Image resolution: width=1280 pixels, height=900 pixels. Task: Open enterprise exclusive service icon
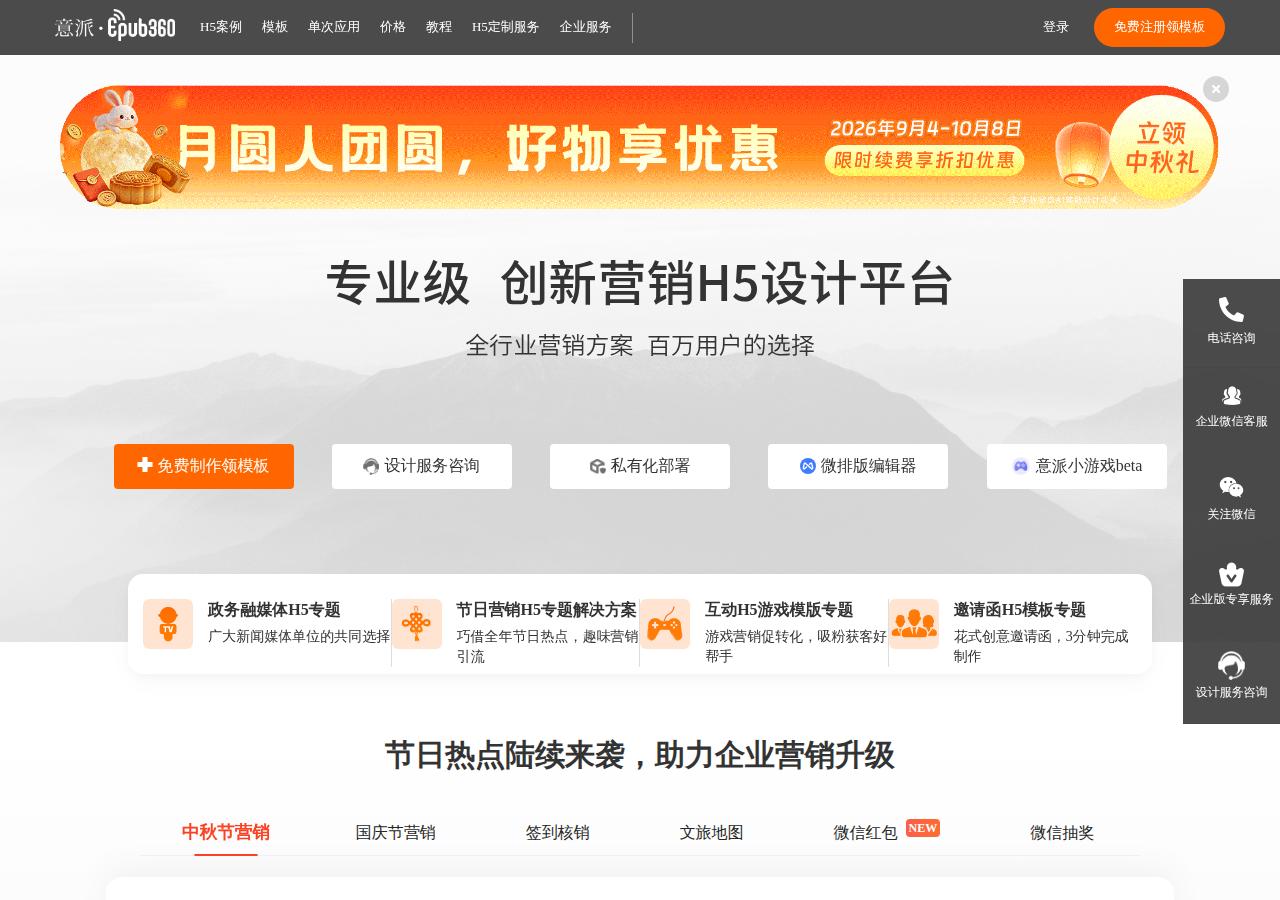coord(1231,575)
